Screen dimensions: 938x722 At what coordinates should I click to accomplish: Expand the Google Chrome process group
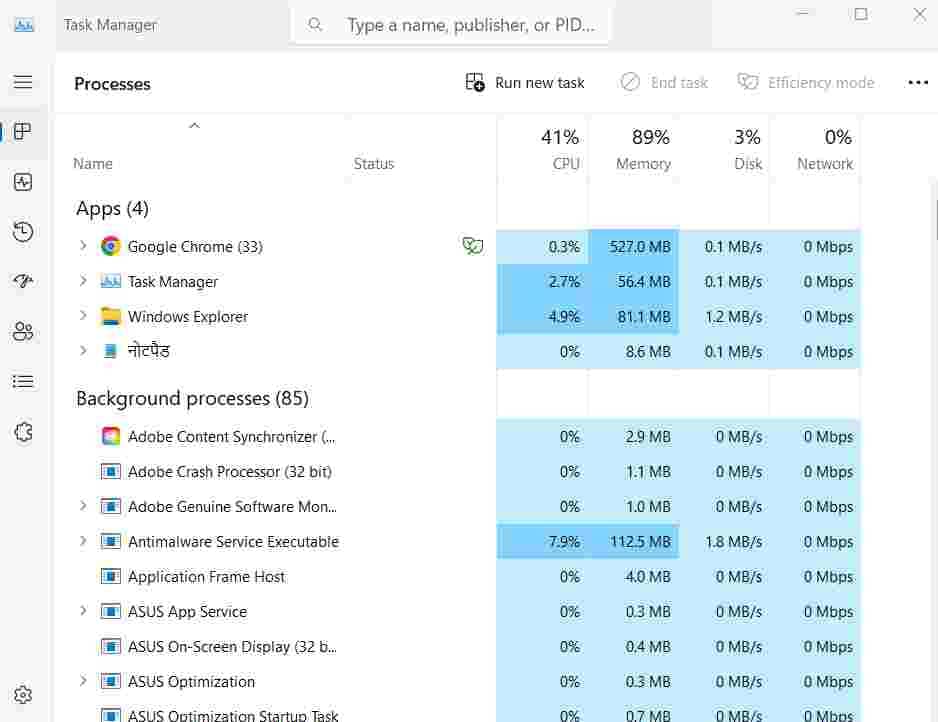(x=83, y=246)
